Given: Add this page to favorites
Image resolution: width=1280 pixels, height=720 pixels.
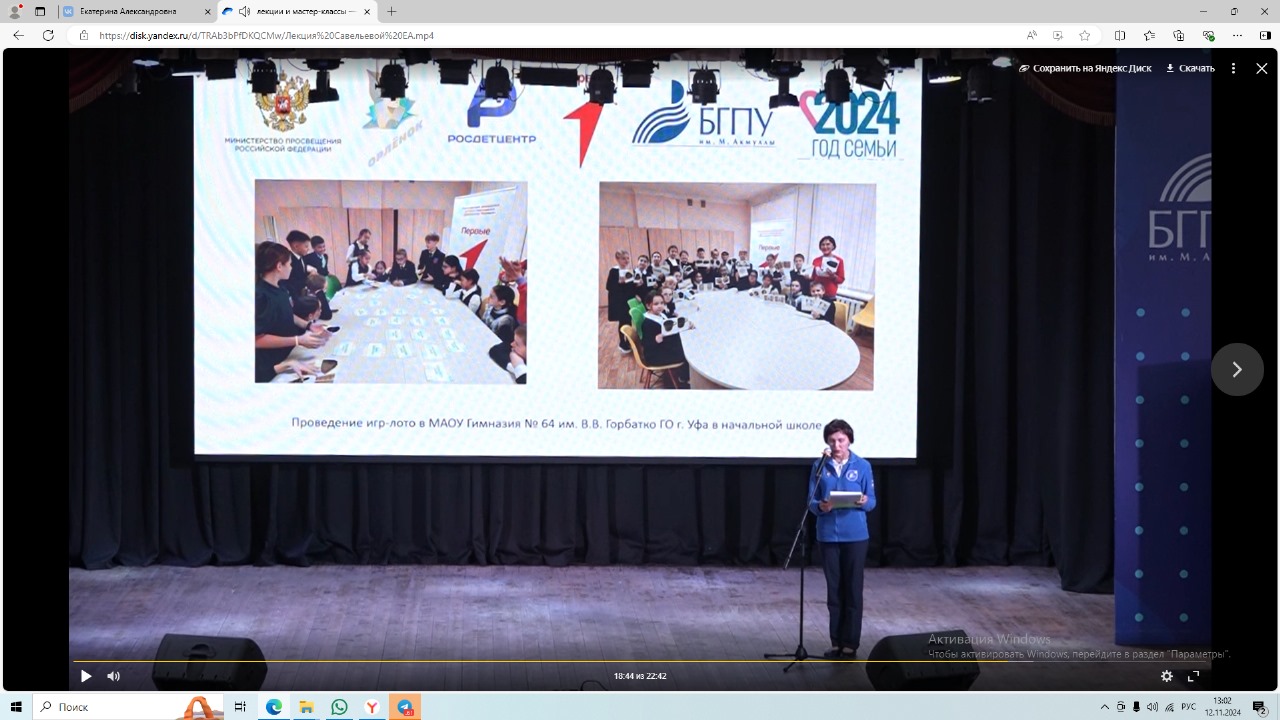Looking at the screenshot, I should 1085,35.
